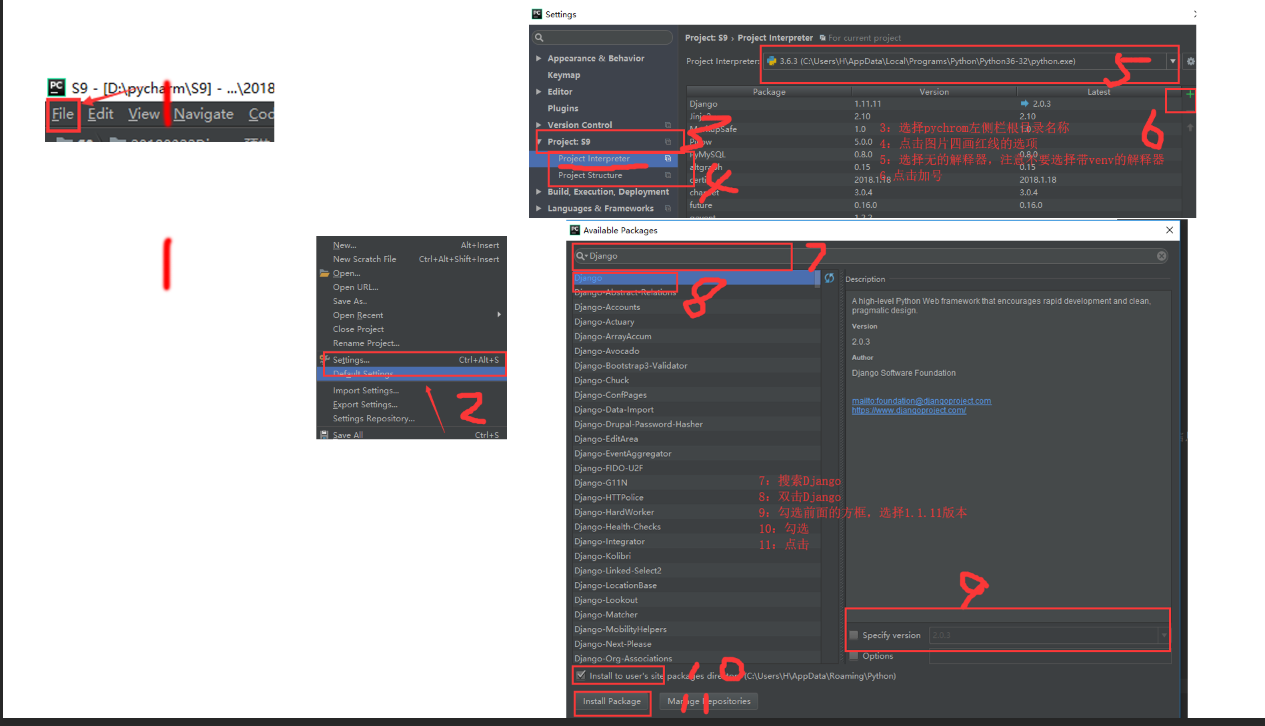
Task: Expand Open Recent submenu
Action: point(412,315)
